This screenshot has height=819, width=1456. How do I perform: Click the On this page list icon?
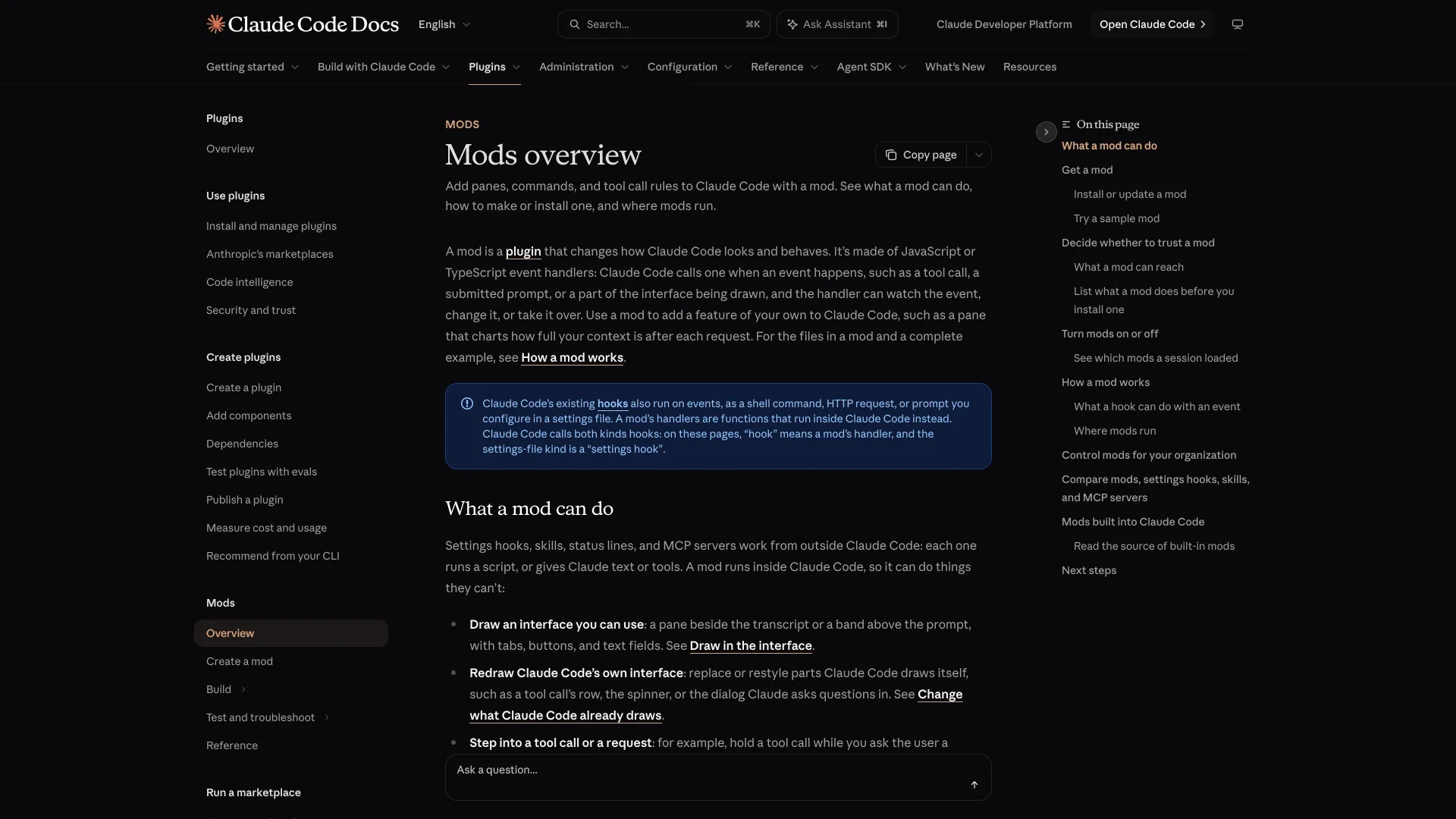point(1066,124)
